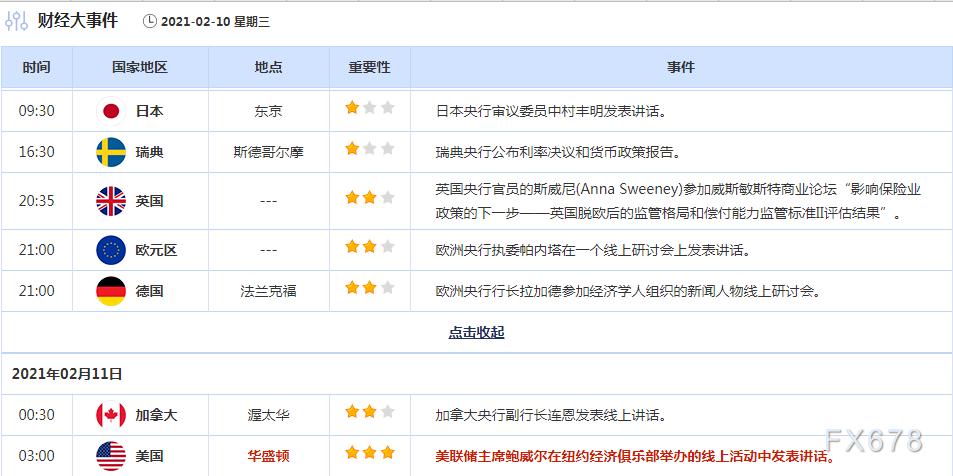
Task: Click the Eurozone flag icon
Action: (111, 250)
